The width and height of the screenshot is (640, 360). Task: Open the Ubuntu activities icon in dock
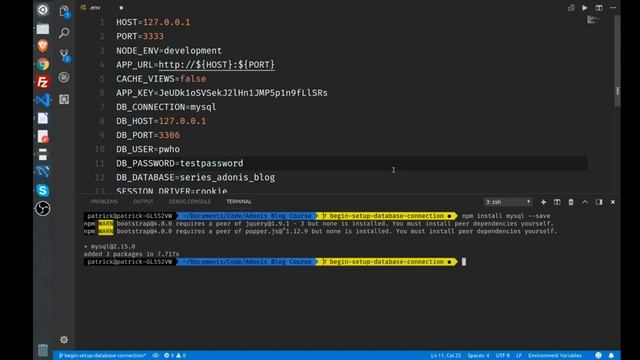(x=42, y=10)
